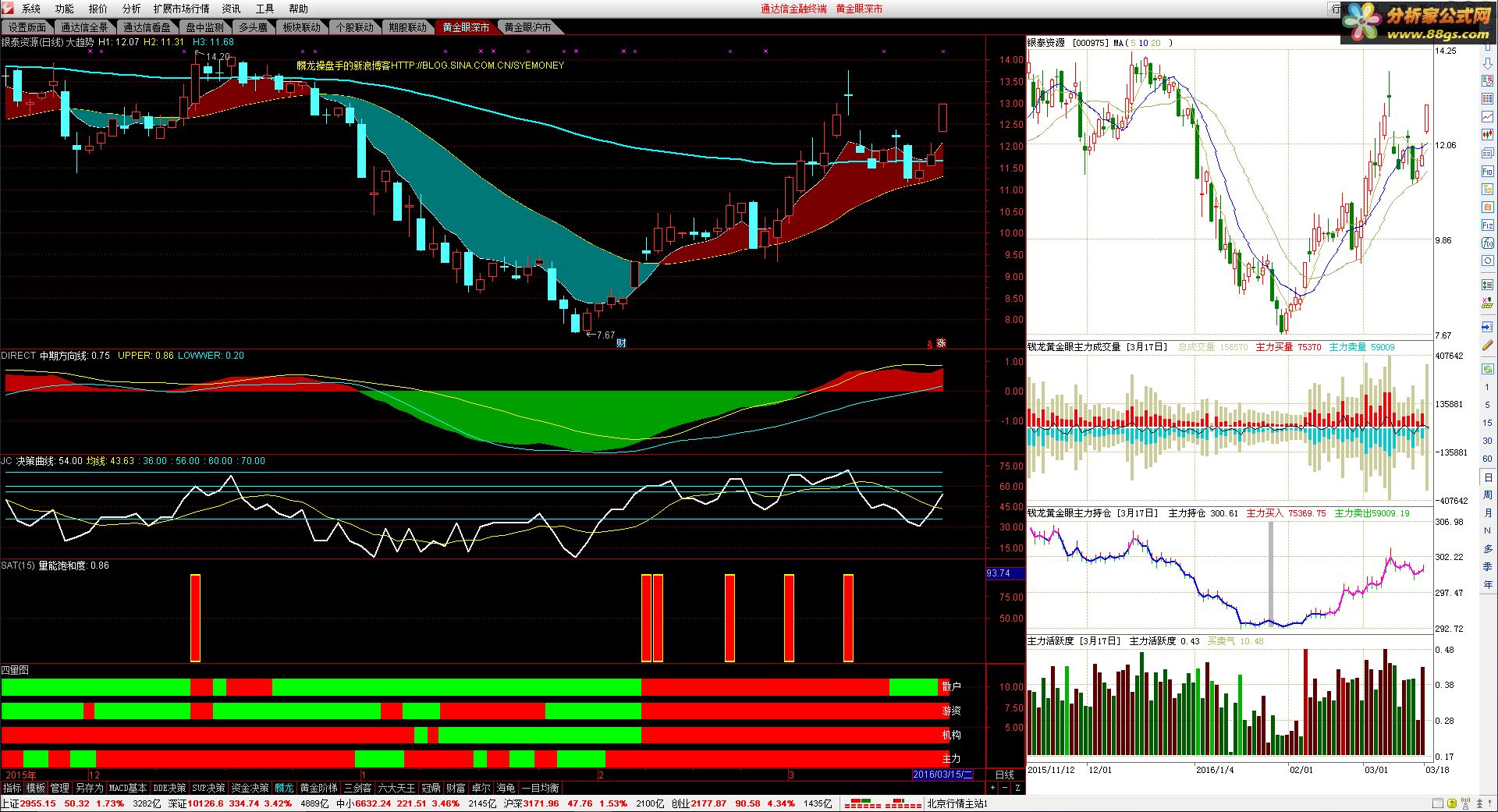This screenshot has height=812, width=1498.
Task: Open the F12 trading icon
Action: click(x=1487, y=225)
